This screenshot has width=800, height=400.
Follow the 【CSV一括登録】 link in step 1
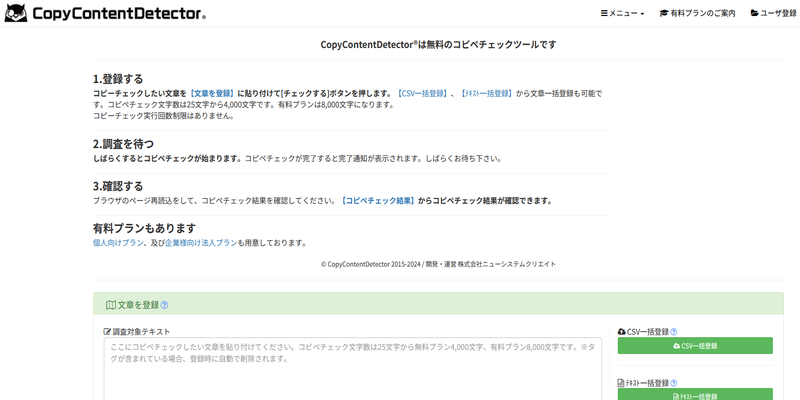[421, 93]
